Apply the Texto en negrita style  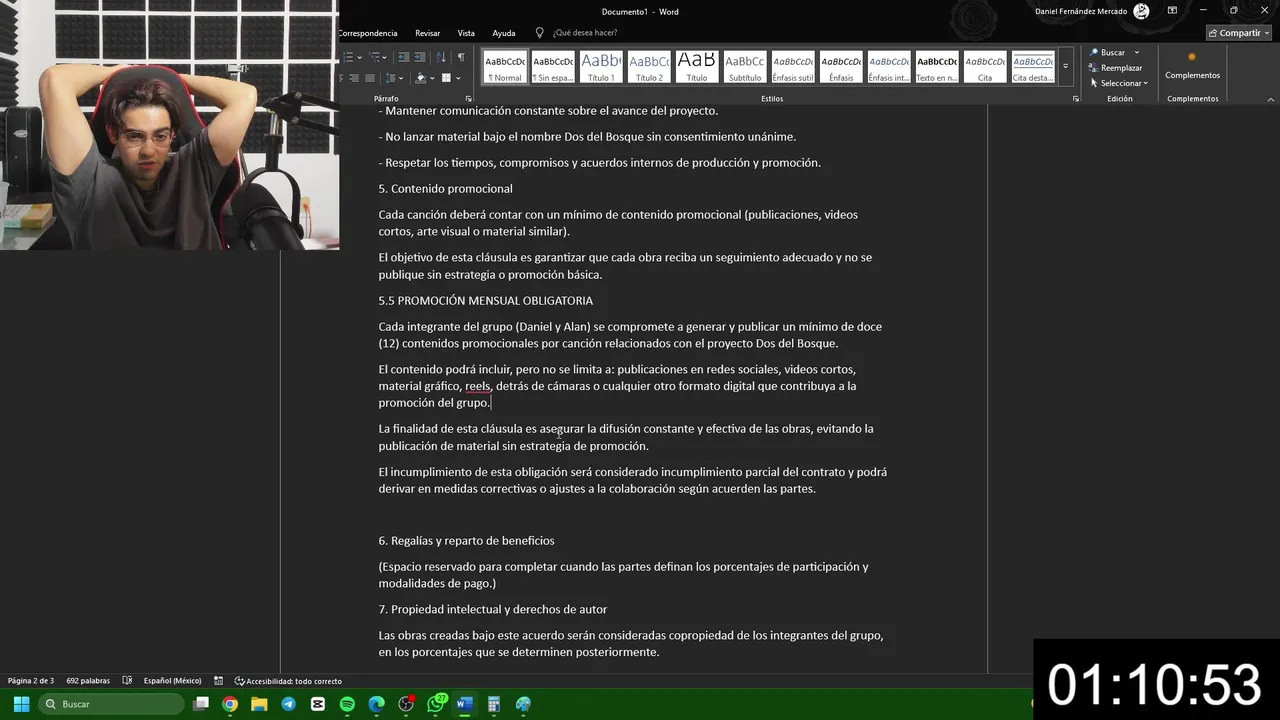click(x=937, y=67)
